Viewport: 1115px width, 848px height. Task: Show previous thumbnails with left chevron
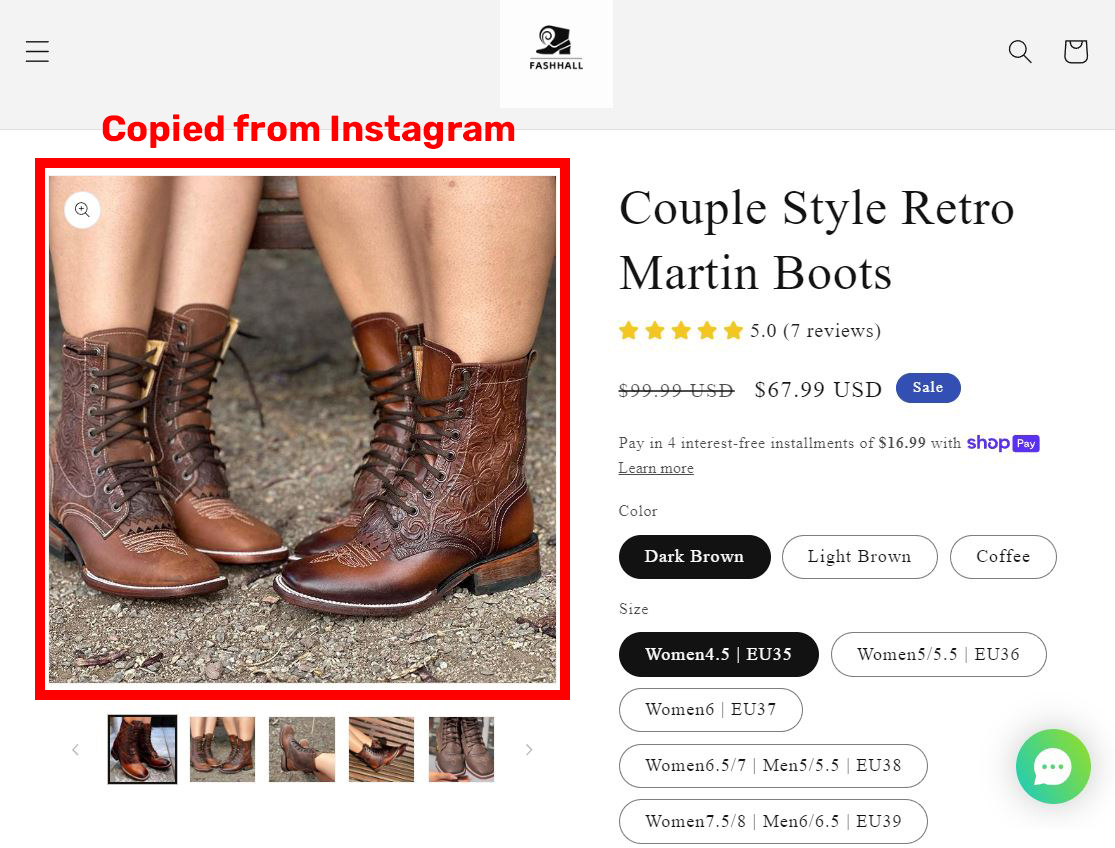[75, 749]
